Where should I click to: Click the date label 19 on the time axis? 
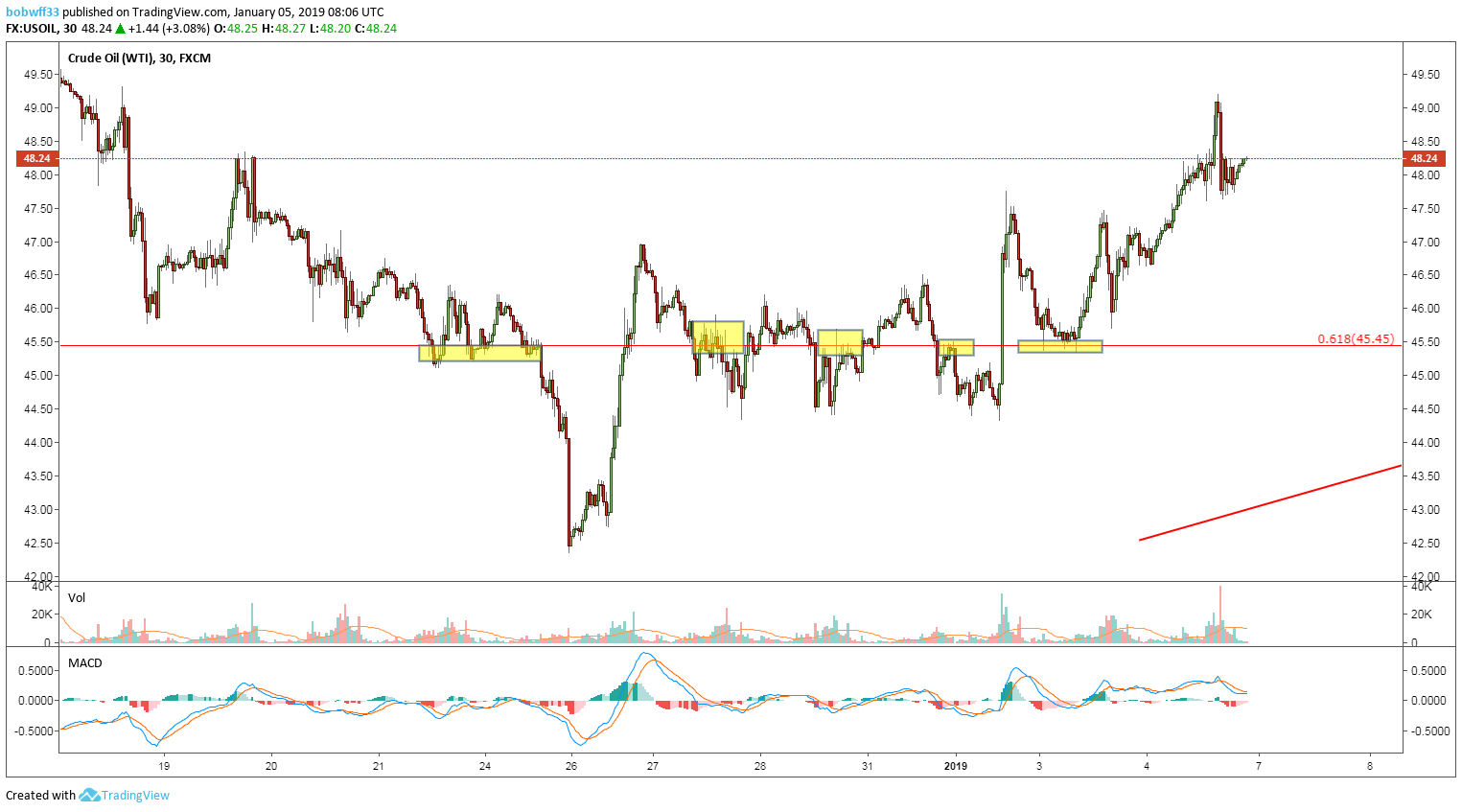(164, 766)
